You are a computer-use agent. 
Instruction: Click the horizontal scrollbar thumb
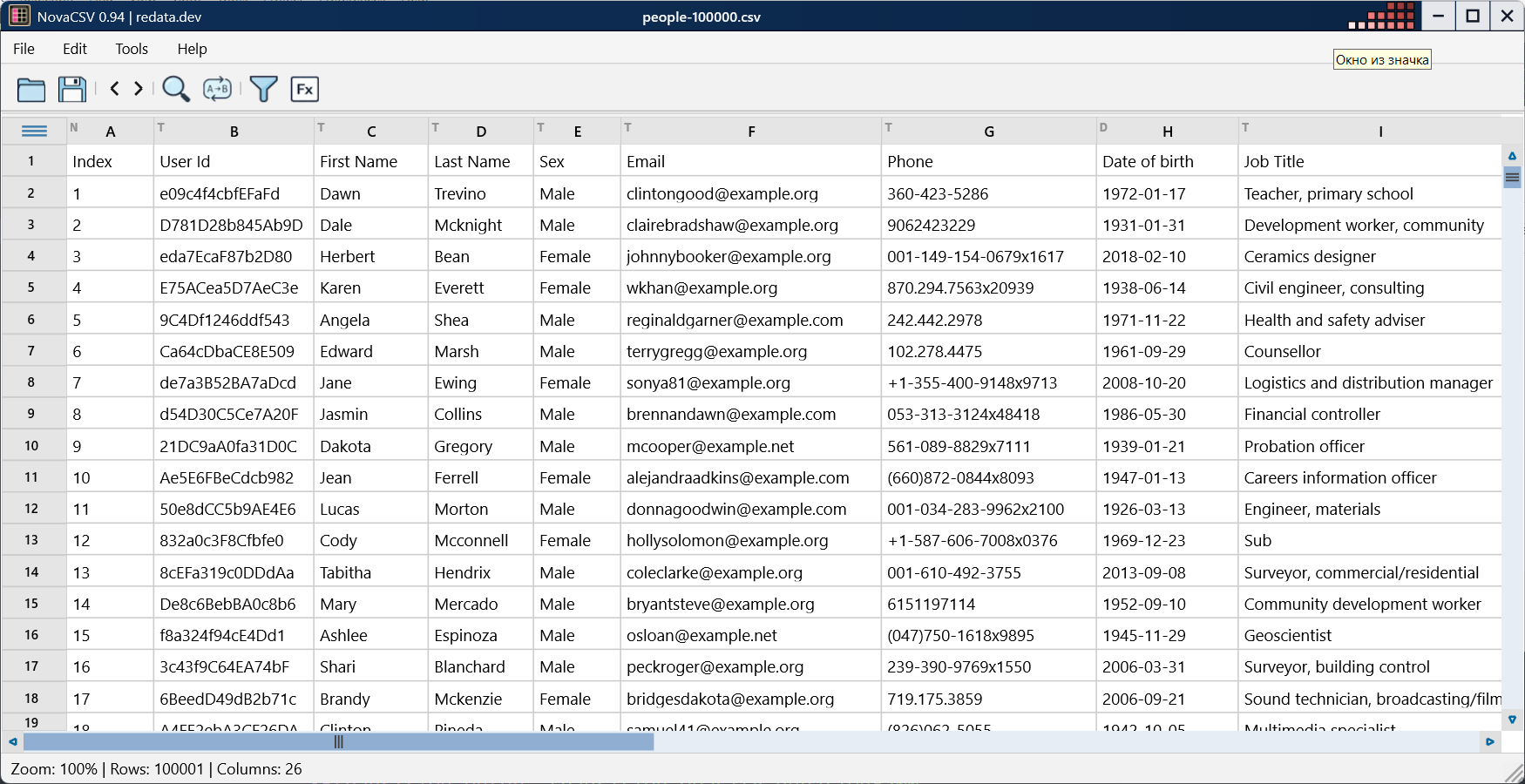click(x=338, y=742)
